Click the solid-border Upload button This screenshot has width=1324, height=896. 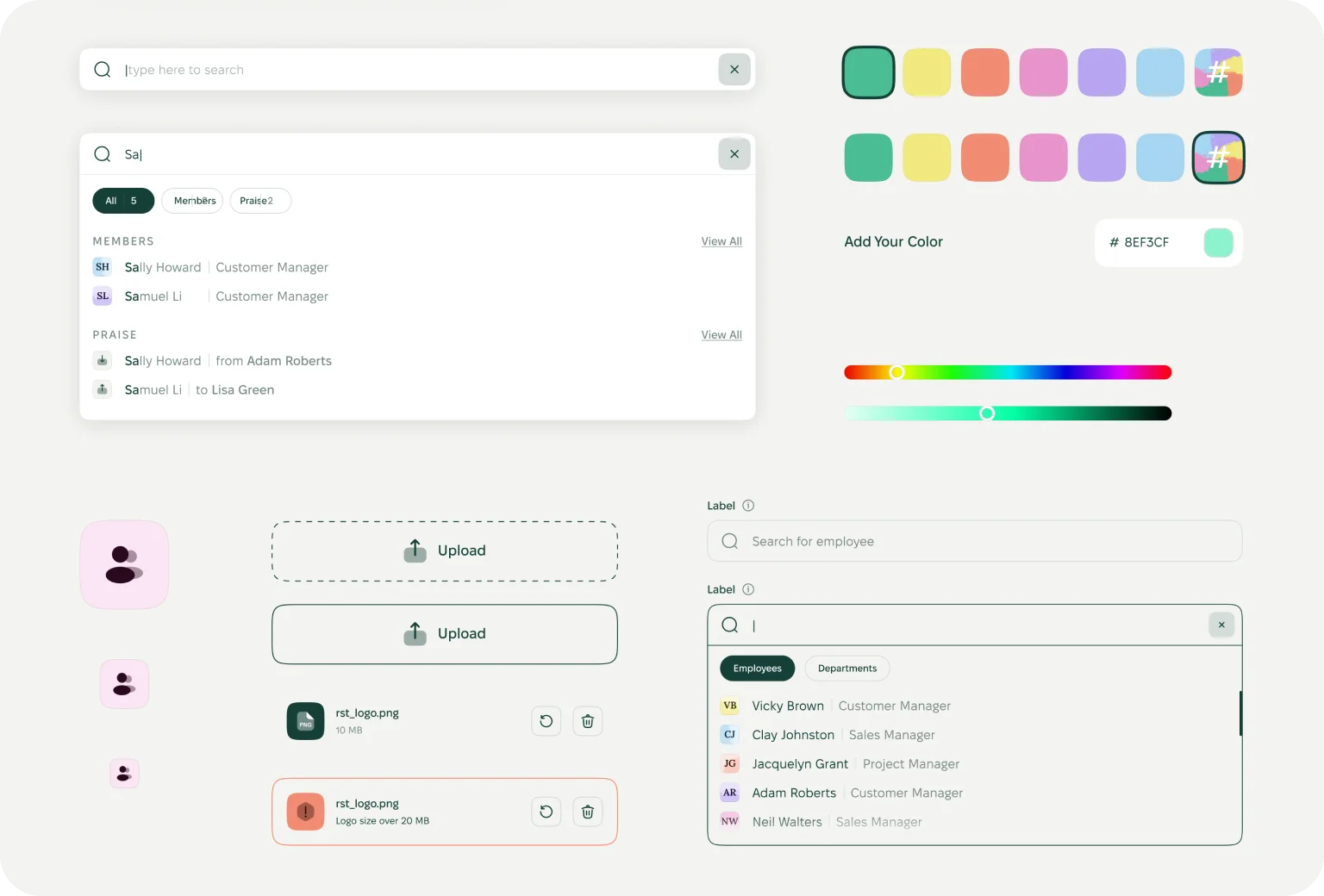click(x=445, y=634)
